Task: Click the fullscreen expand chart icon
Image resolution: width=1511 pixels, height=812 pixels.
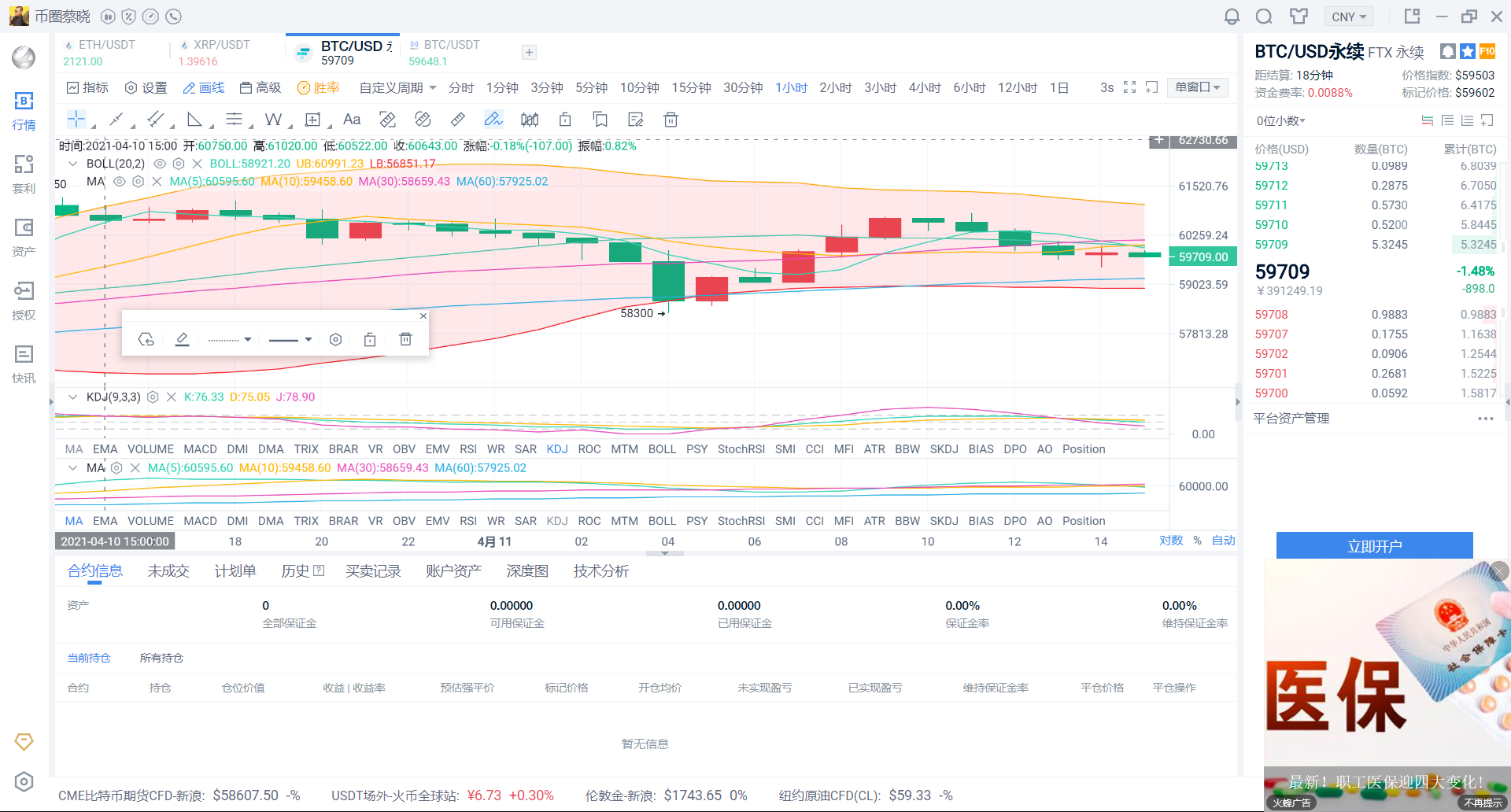Action: click(1129, 87)
